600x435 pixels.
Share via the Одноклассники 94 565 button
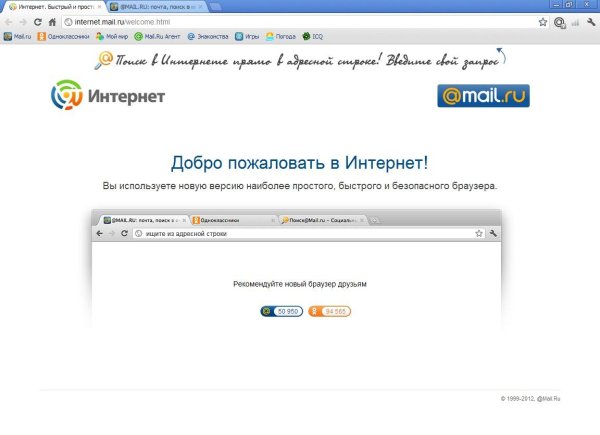pyautogui.click(x=329, y=311)
